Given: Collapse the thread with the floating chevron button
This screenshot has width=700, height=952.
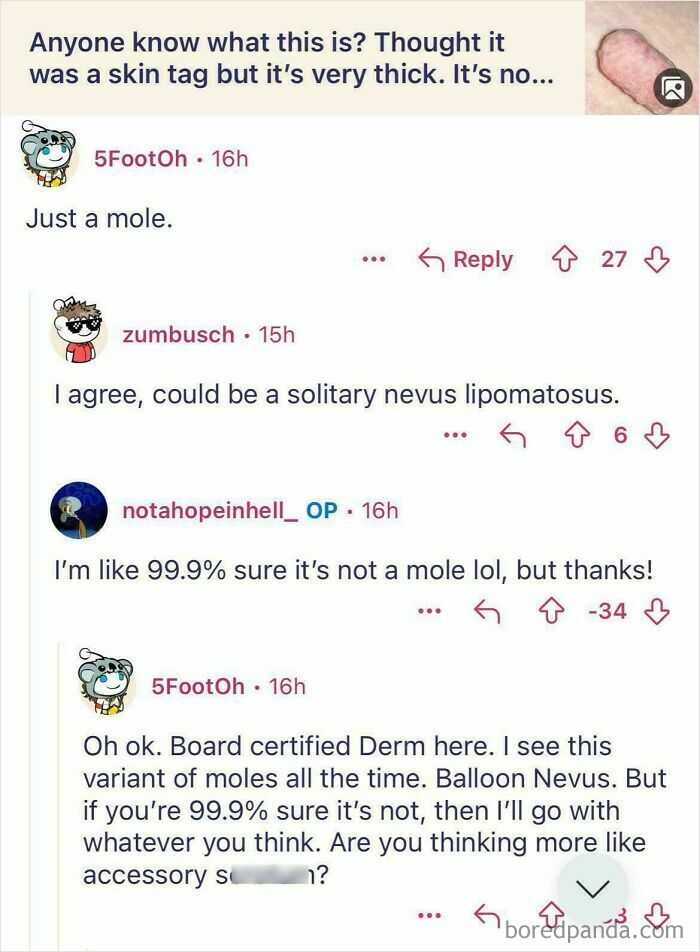Looking at the screenshot, I should click(593, 886).
